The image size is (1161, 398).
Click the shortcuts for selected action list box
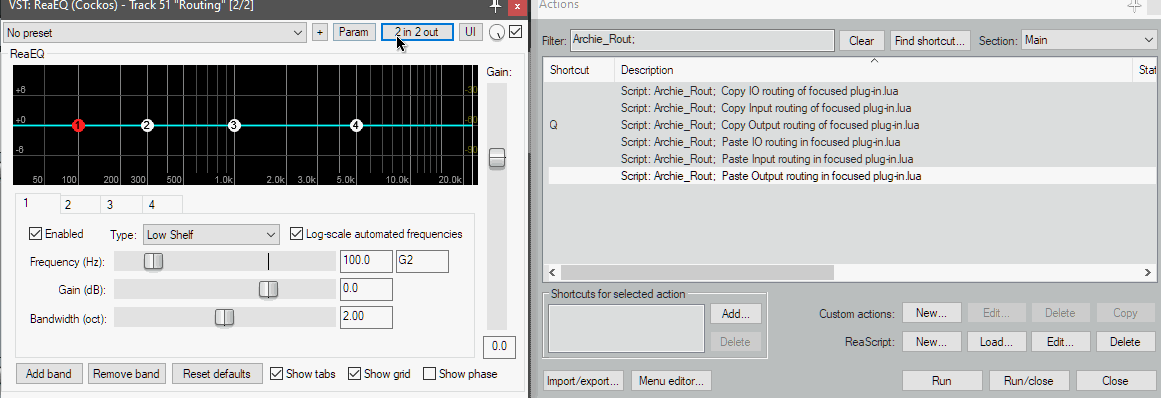[626, 328]
